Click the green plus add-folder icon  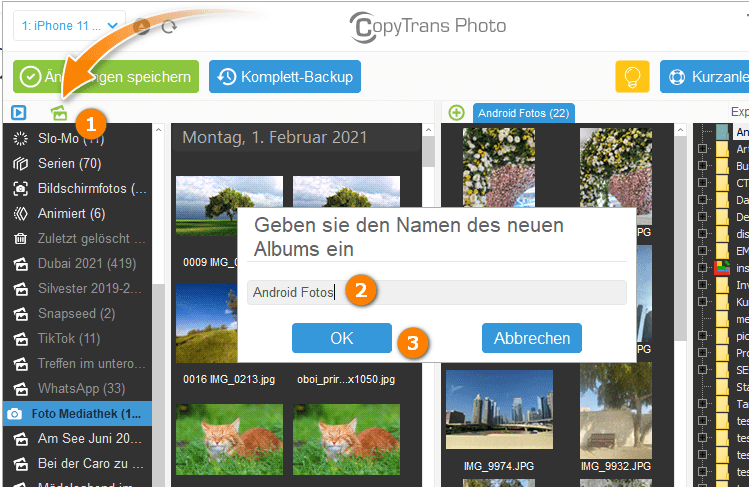click(x=457, y=113)
